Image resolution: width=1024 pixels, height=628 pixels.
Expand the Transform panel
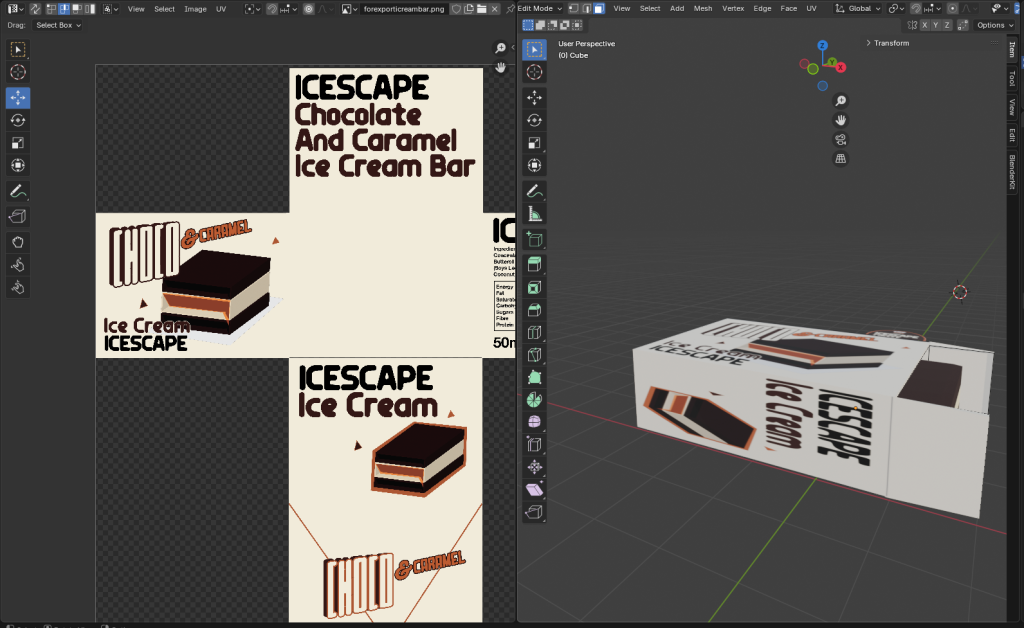pyautogui.click(x=890, y=43)
